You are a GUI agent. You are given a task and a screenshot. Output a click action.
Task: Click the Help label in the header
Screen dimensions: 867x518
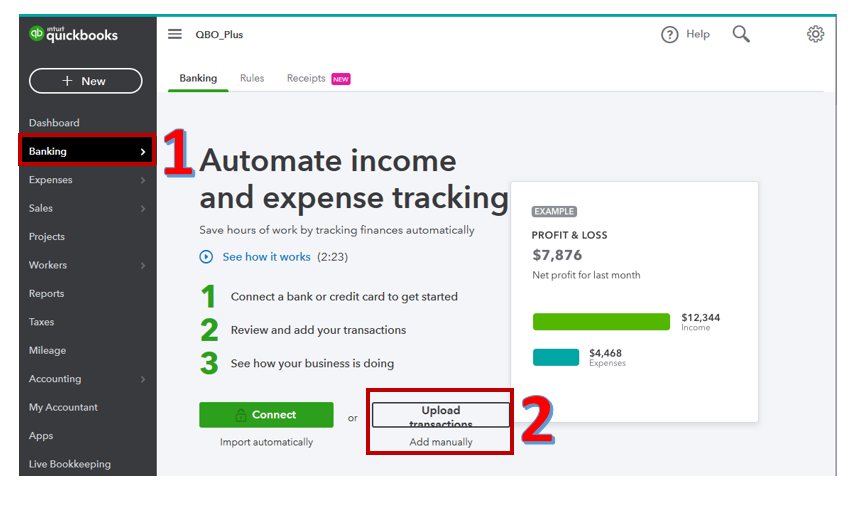tap(698, 34)
